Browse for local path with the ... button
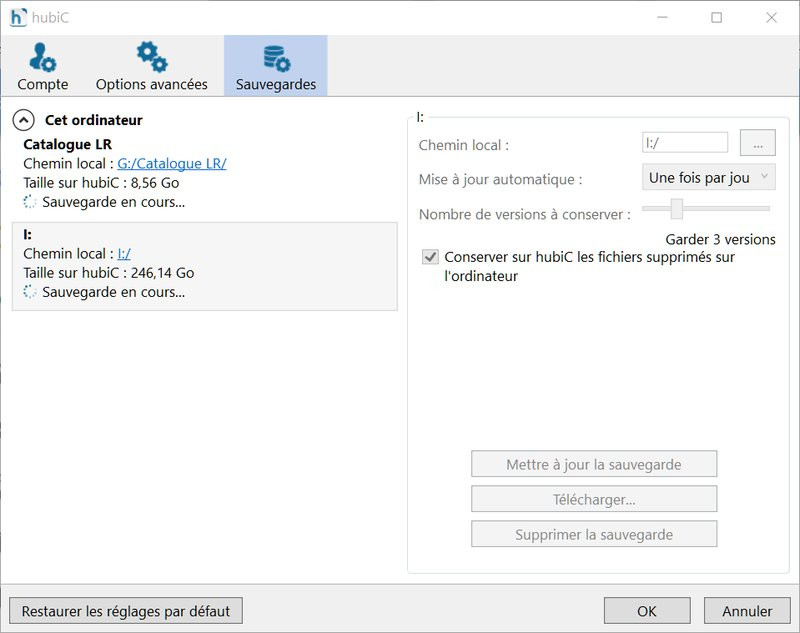800x633 pixels. (758, 143)
